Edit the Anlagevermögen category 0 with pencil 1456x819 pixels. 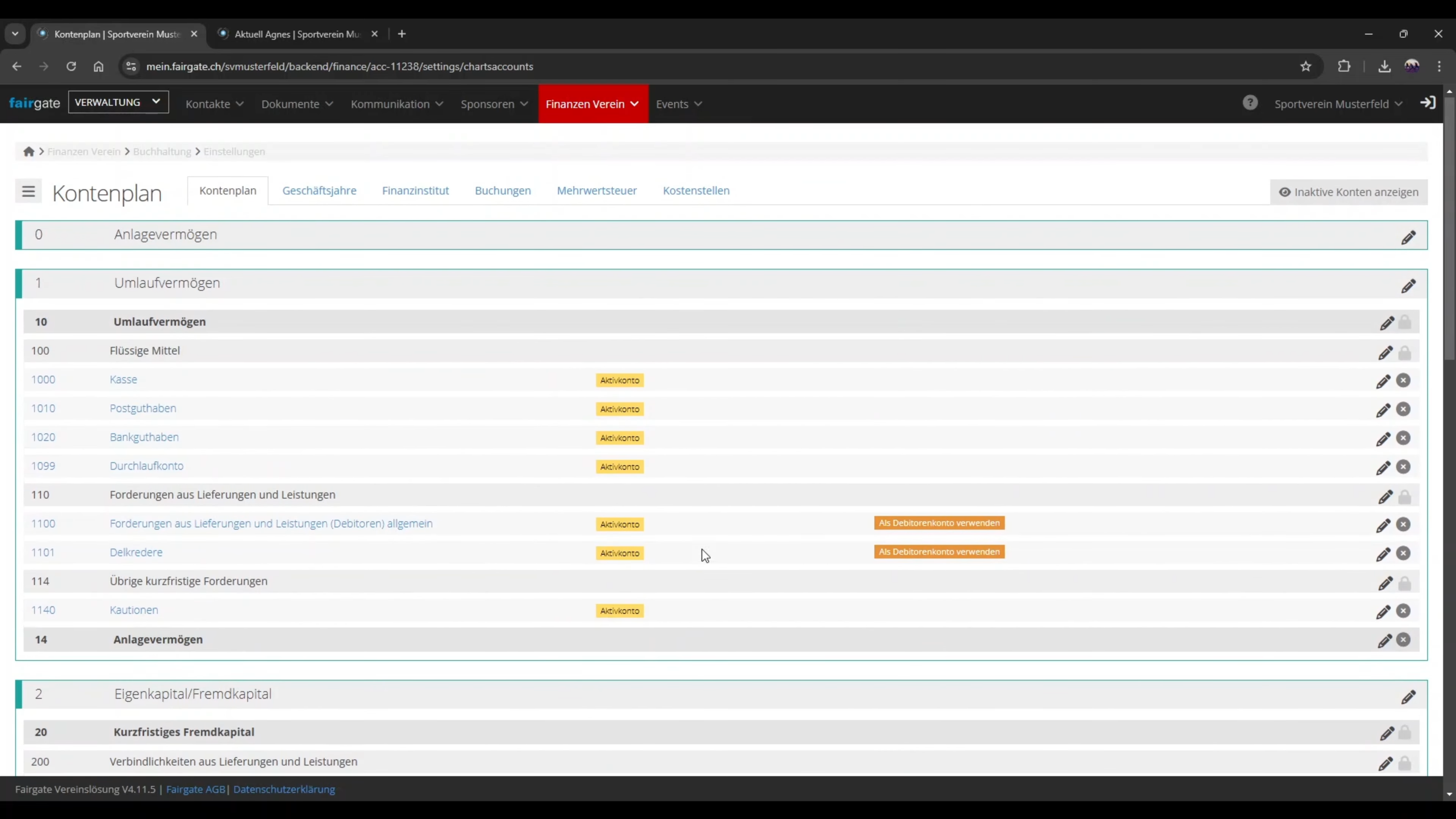click(1409, 237)
